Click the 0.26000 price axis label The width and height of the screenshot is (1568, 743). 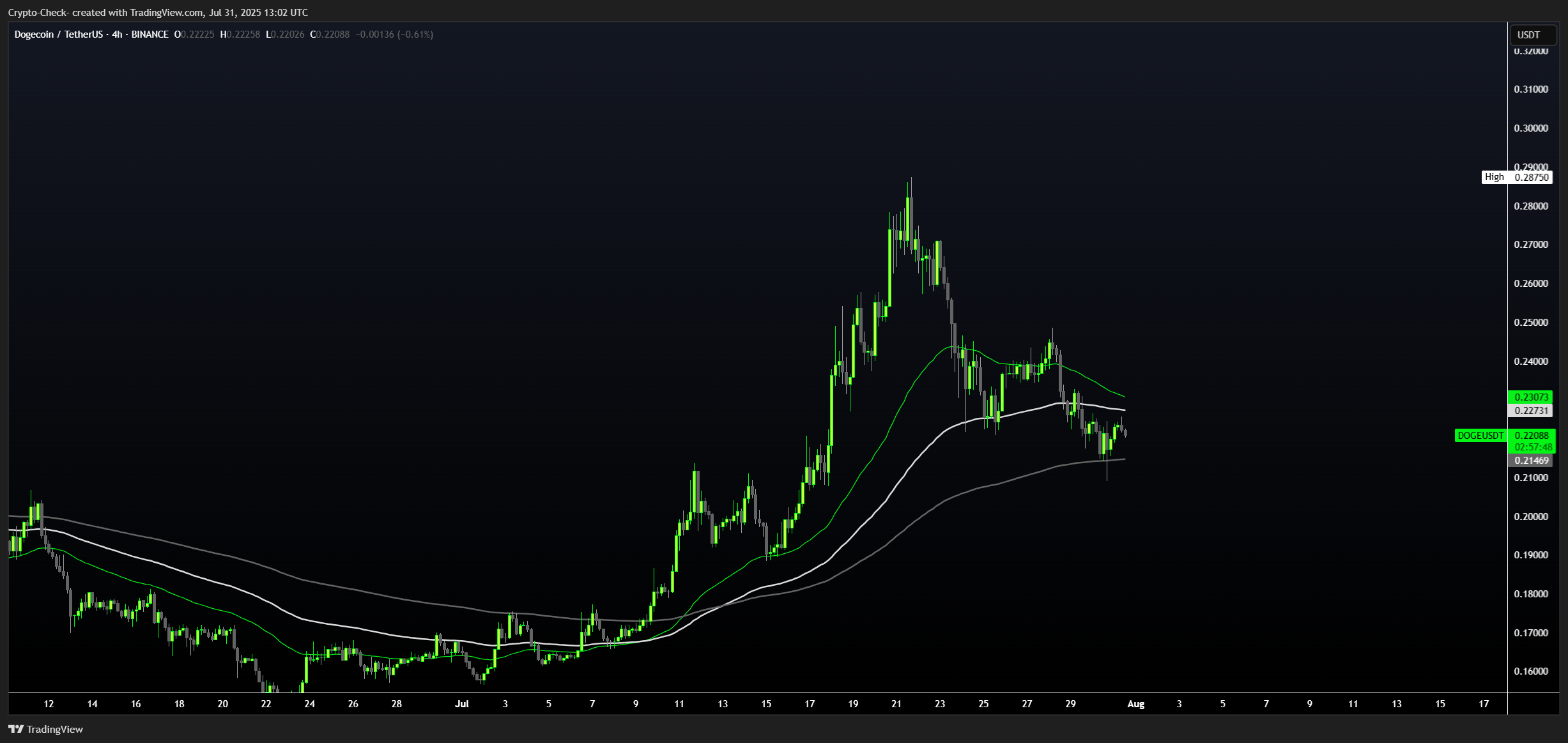[1531, 283]
